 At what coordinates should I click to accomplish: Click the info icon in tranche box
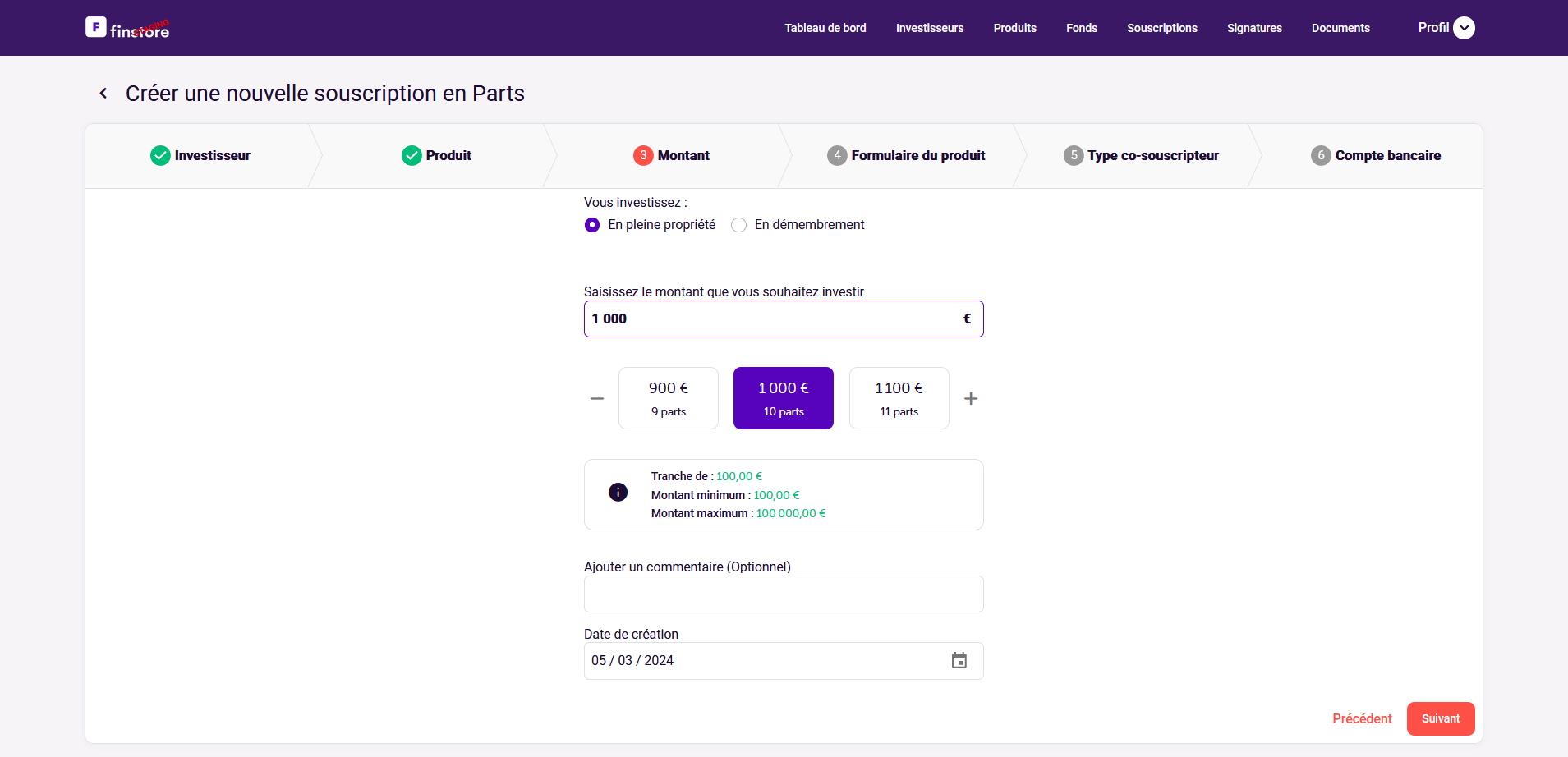tap(618, 492)
